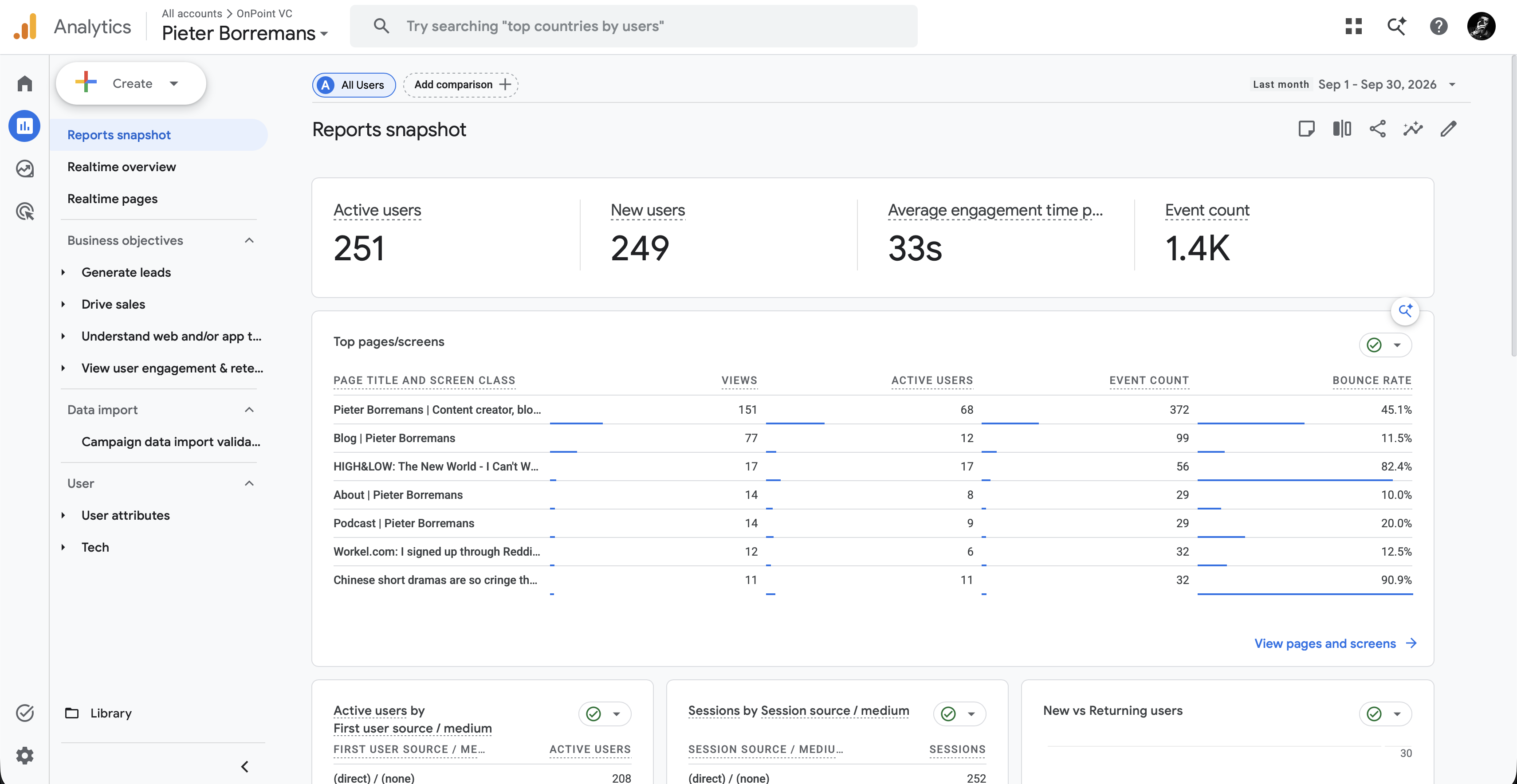This screenshot has width=1517, height=784.
Task: Collapse the sidebar with the left chevron
Action: pyautogui.click(x=245, y=767)
